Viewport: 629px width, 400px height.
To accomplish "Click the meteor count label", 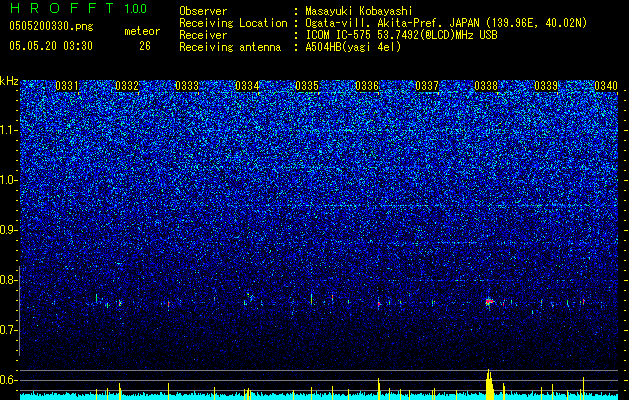I will tap(142, 31).
